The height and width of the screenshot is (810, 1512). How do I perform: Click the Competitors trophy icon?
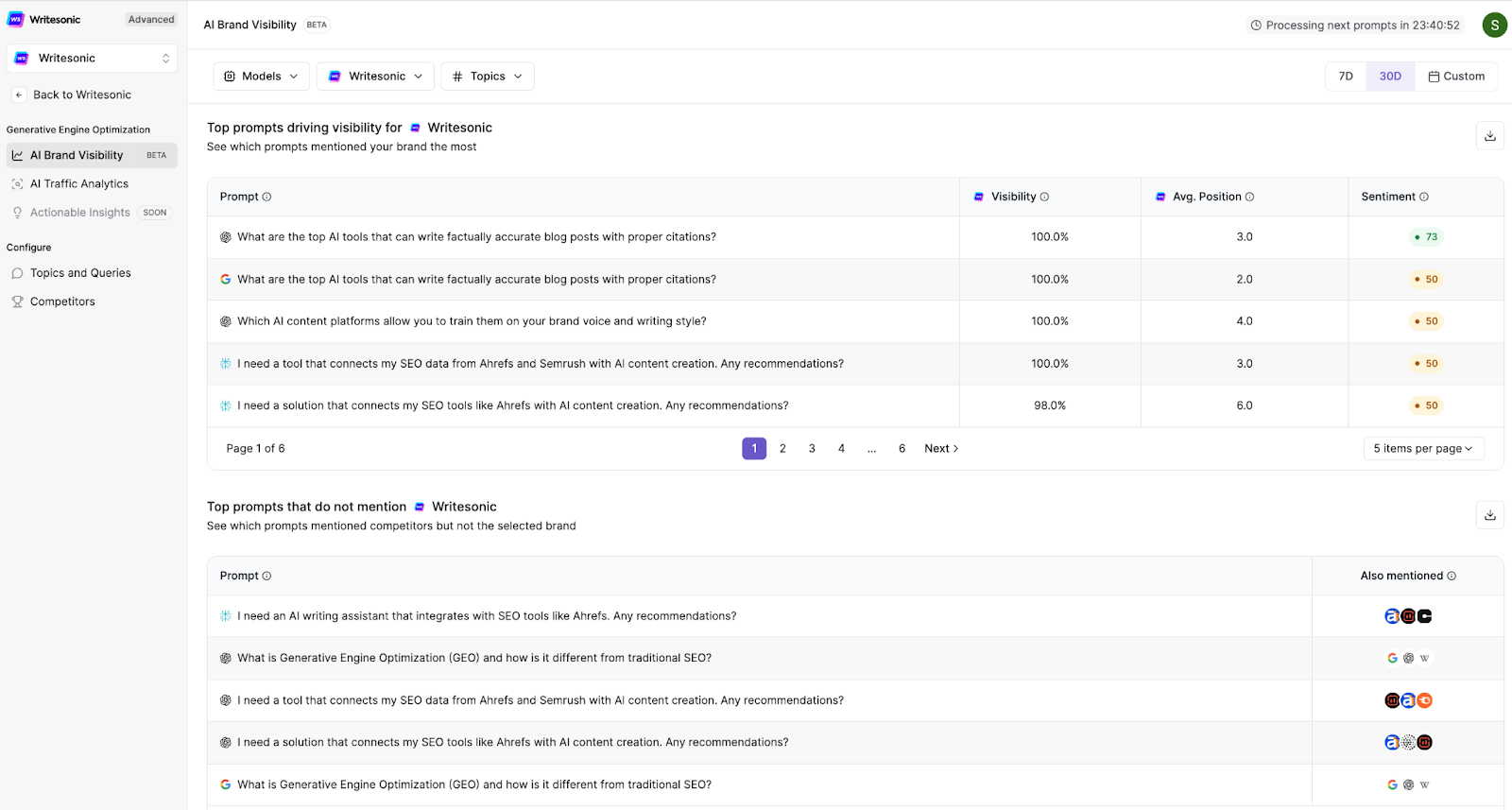coord(17,302)
